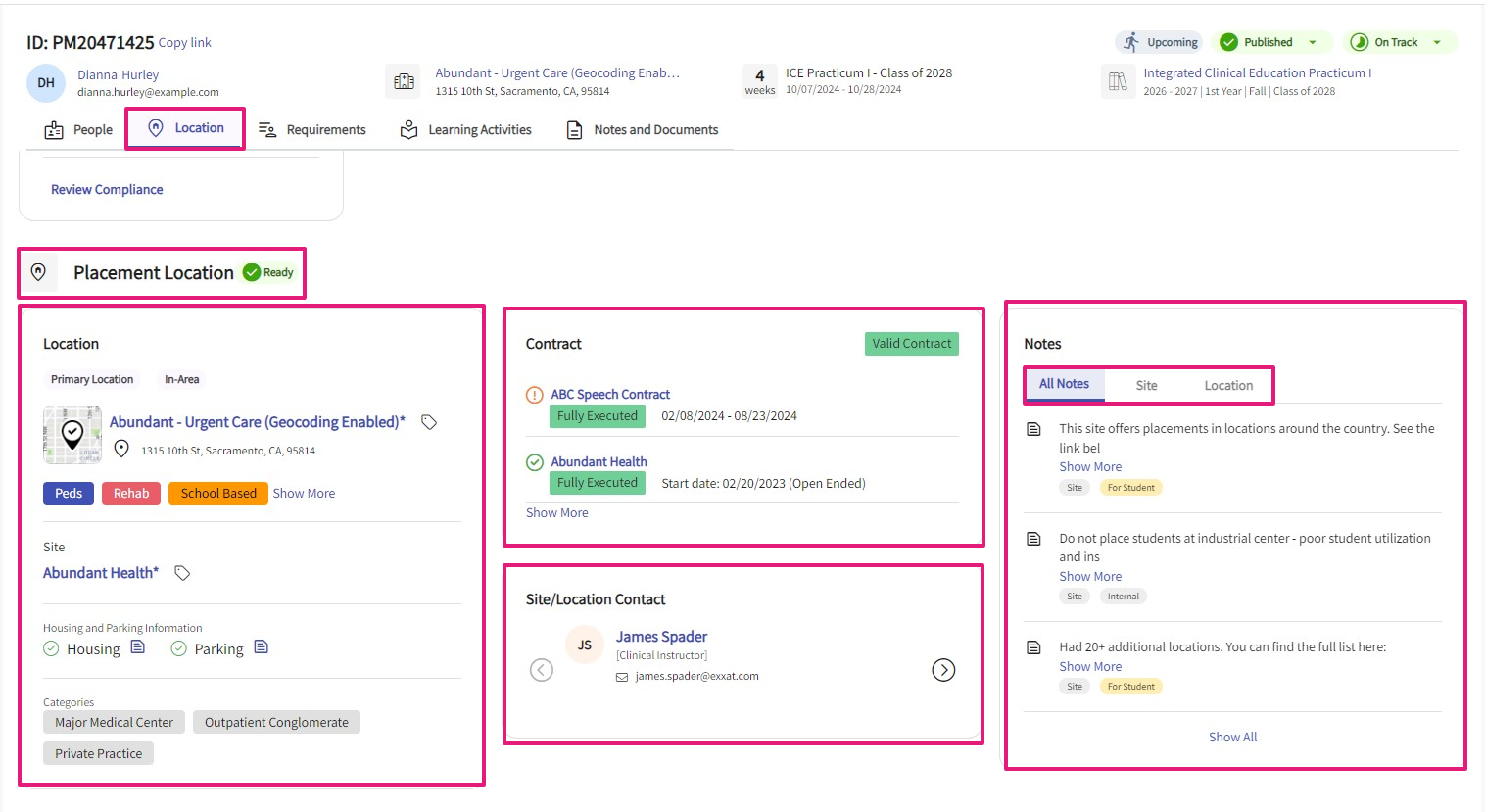Open Review Compliance link
The image size is (1485, 812).
point(107,190)
